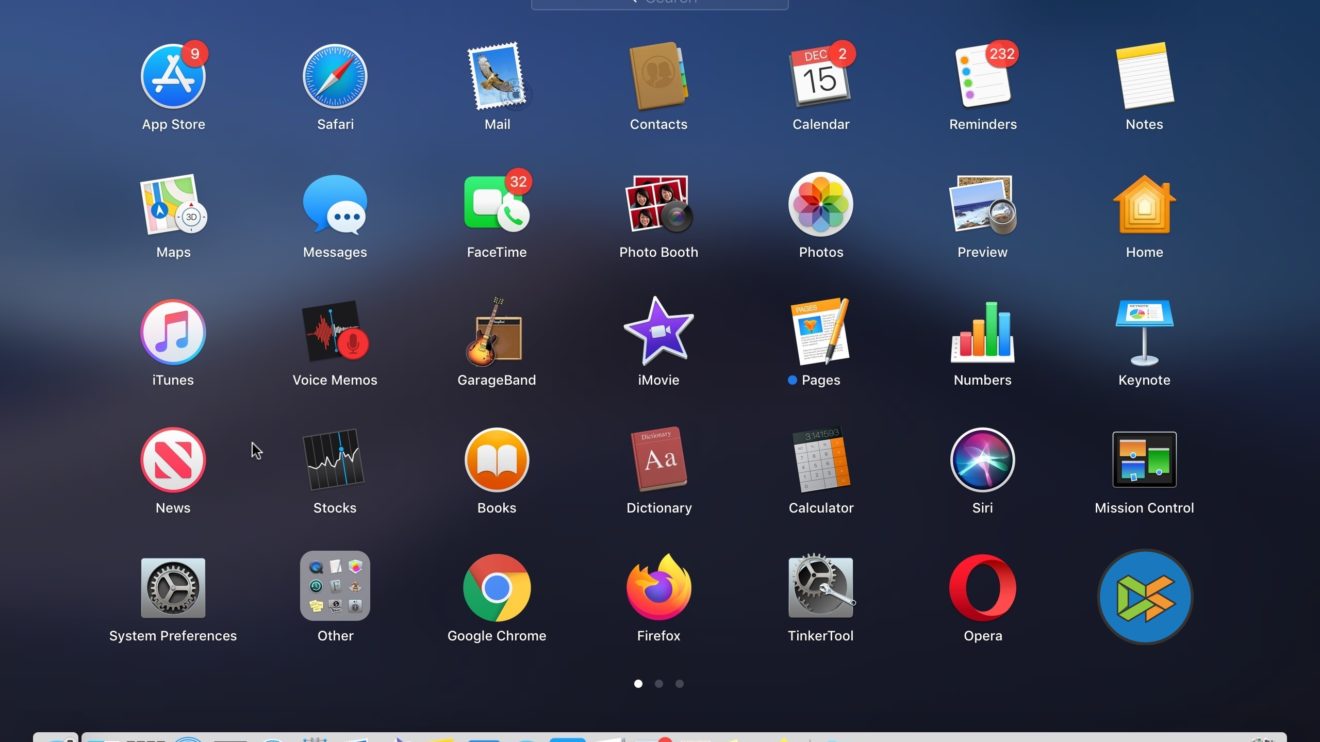Jump to the third Launchpad page dot
This screenshot has width=1320, height=742.
[680, 684]
